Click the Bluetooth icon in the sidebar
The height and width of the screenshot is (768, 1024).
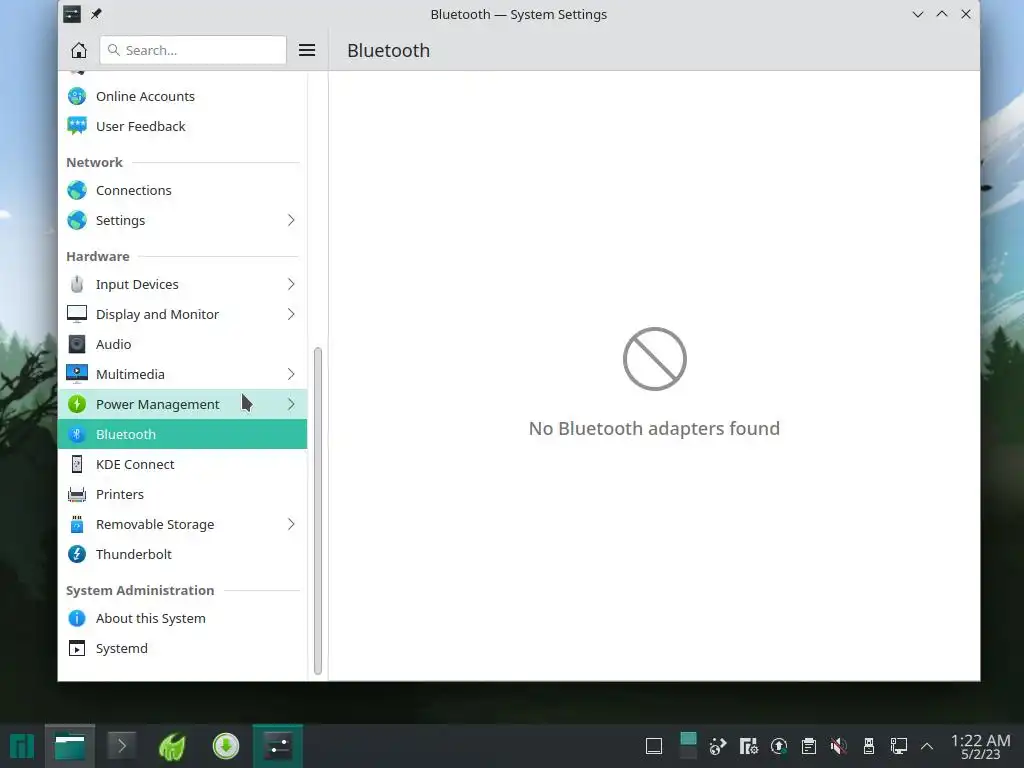click(76, 434)
